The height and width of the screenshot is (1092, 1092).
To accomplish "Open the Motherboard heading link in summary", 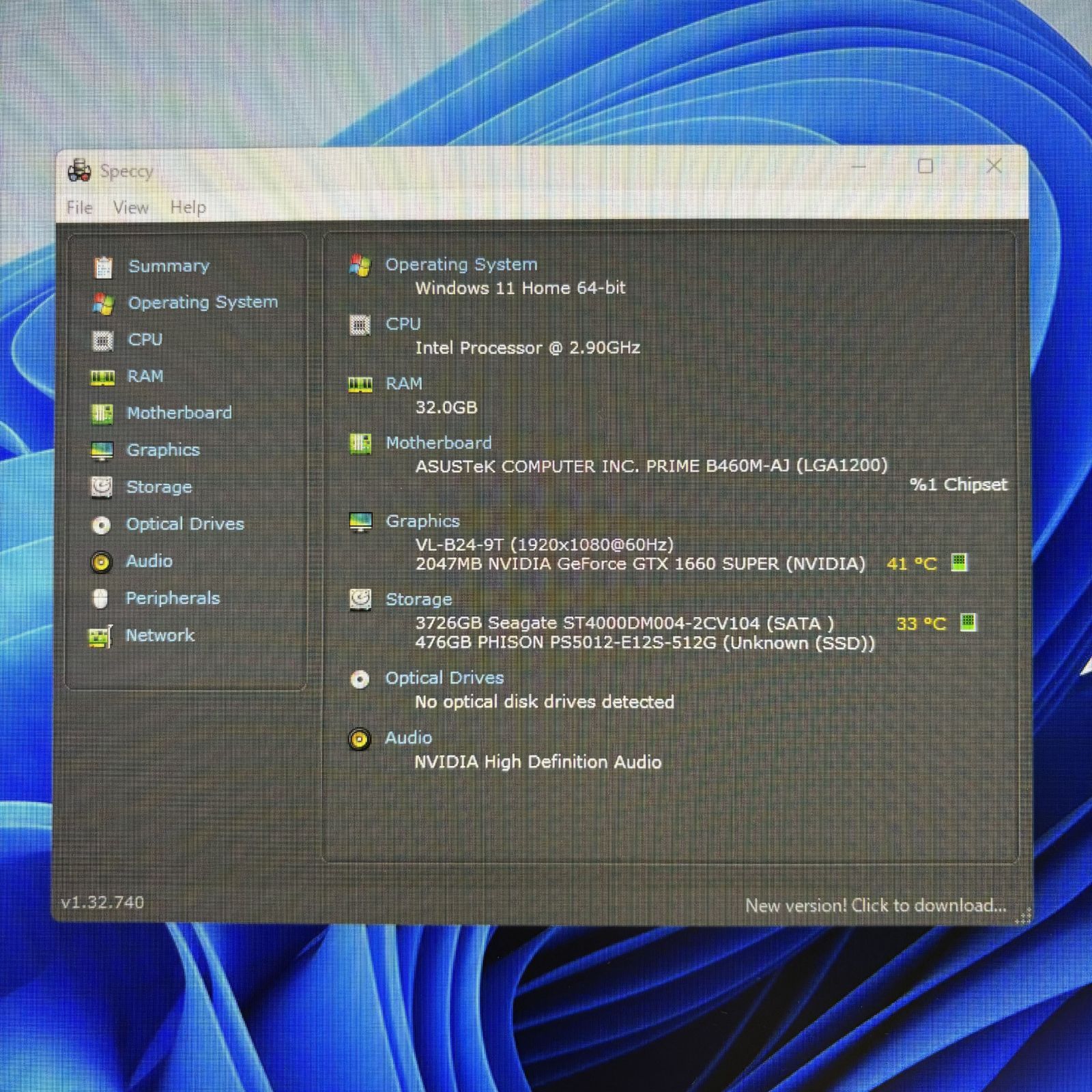I will (438, 443).
